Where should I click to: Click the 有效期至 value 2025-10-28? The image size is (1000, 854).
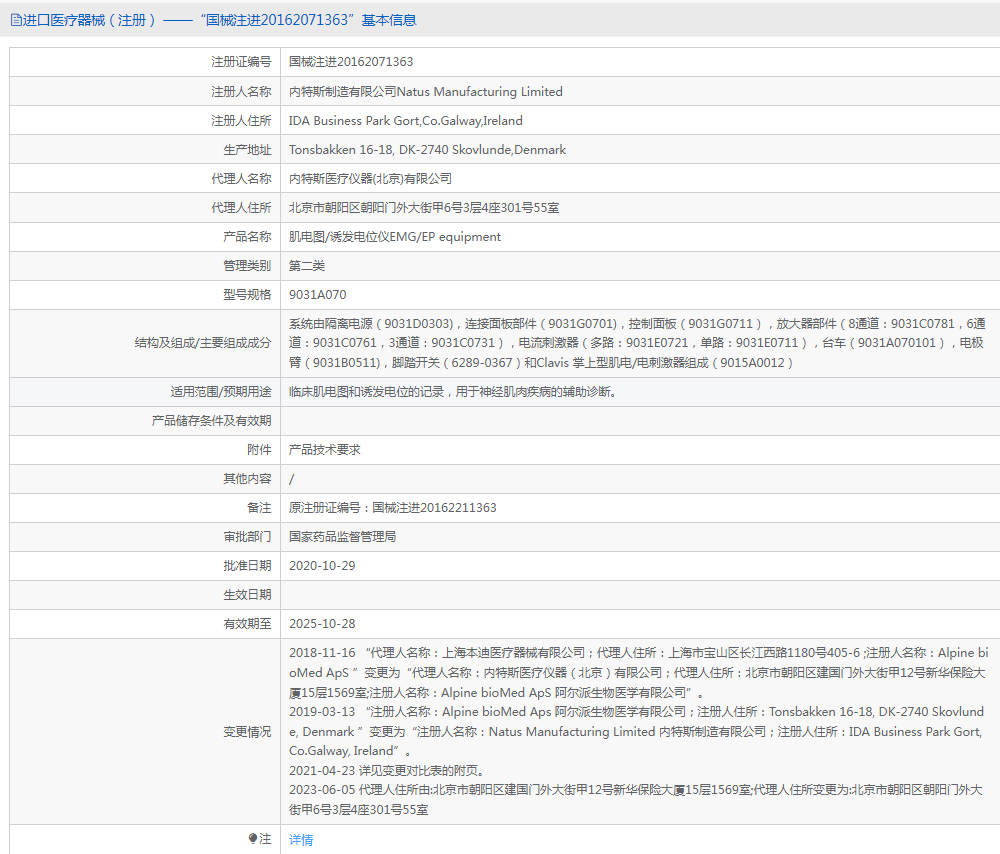[324, 624]
